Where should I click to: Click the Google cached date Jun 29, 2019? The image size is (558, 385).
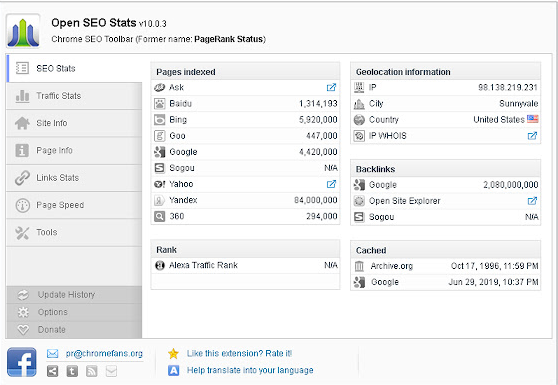point(493,282)
